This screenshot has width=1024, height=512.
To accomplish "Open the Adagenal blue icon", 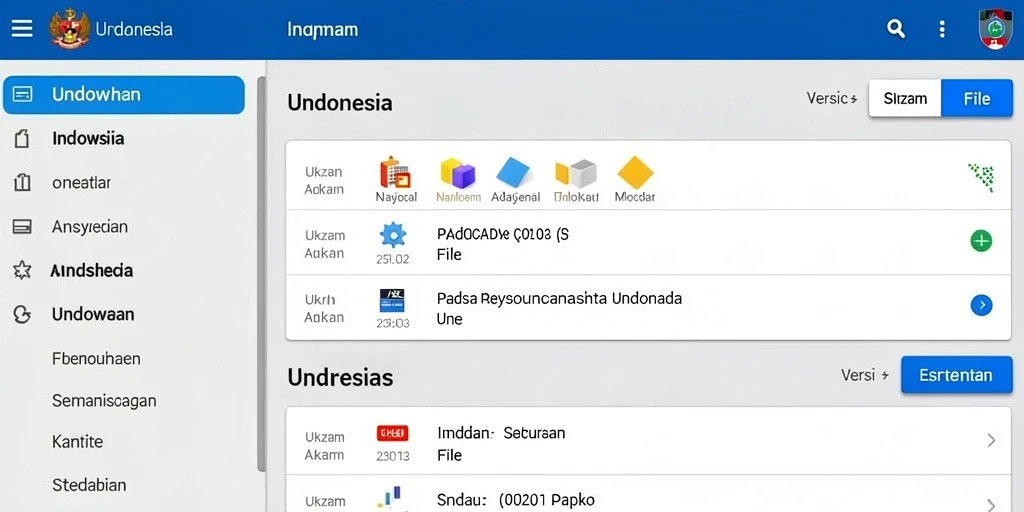I will [x=515, y=172].
